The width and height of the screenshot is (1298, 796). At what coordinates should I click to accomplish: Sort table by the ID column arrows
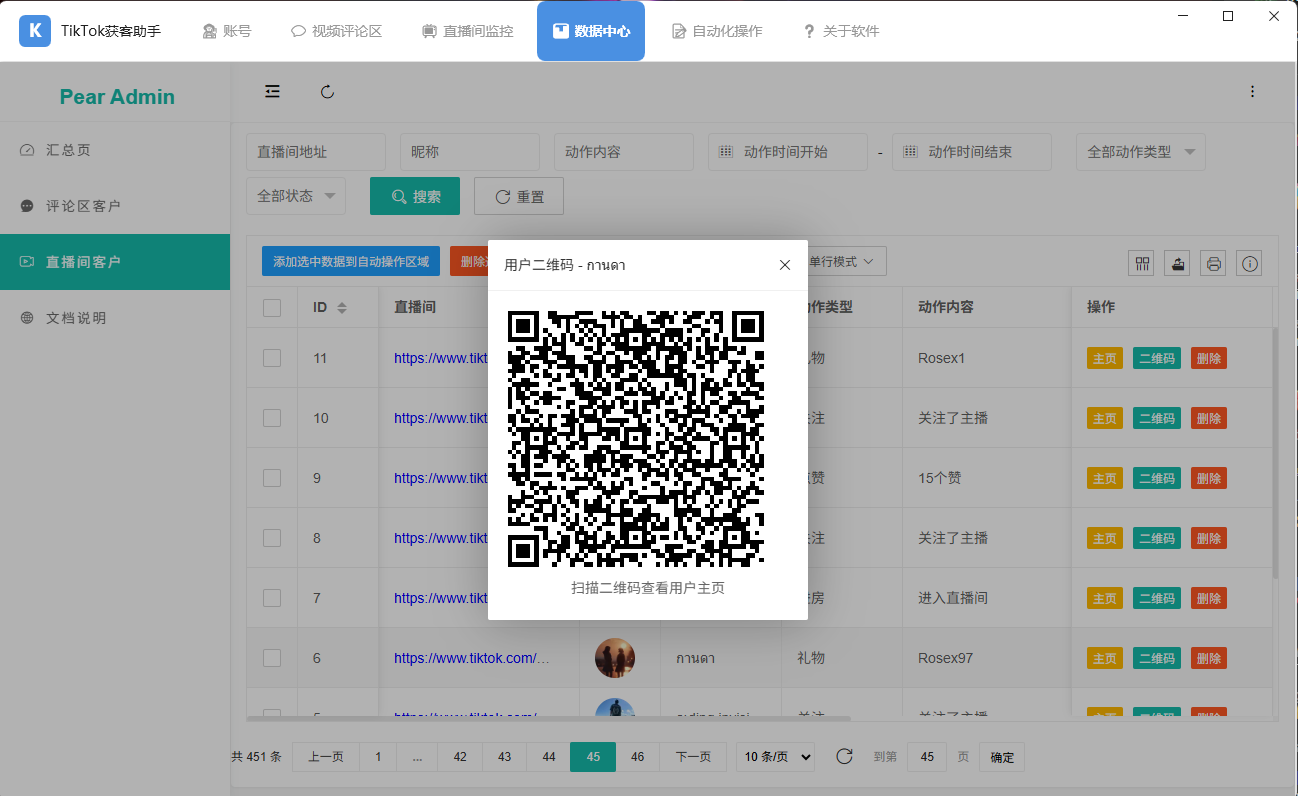(342, 308)
